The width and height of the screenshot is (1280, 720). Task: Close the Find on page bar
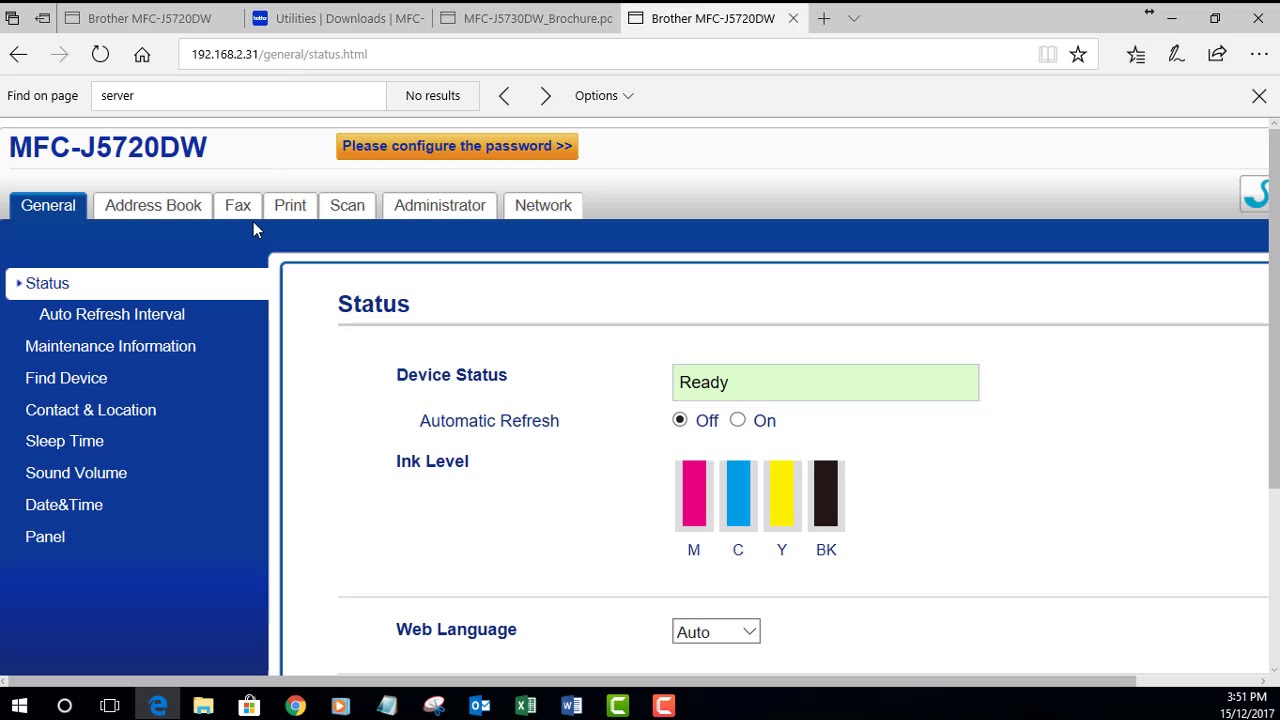1259,96
